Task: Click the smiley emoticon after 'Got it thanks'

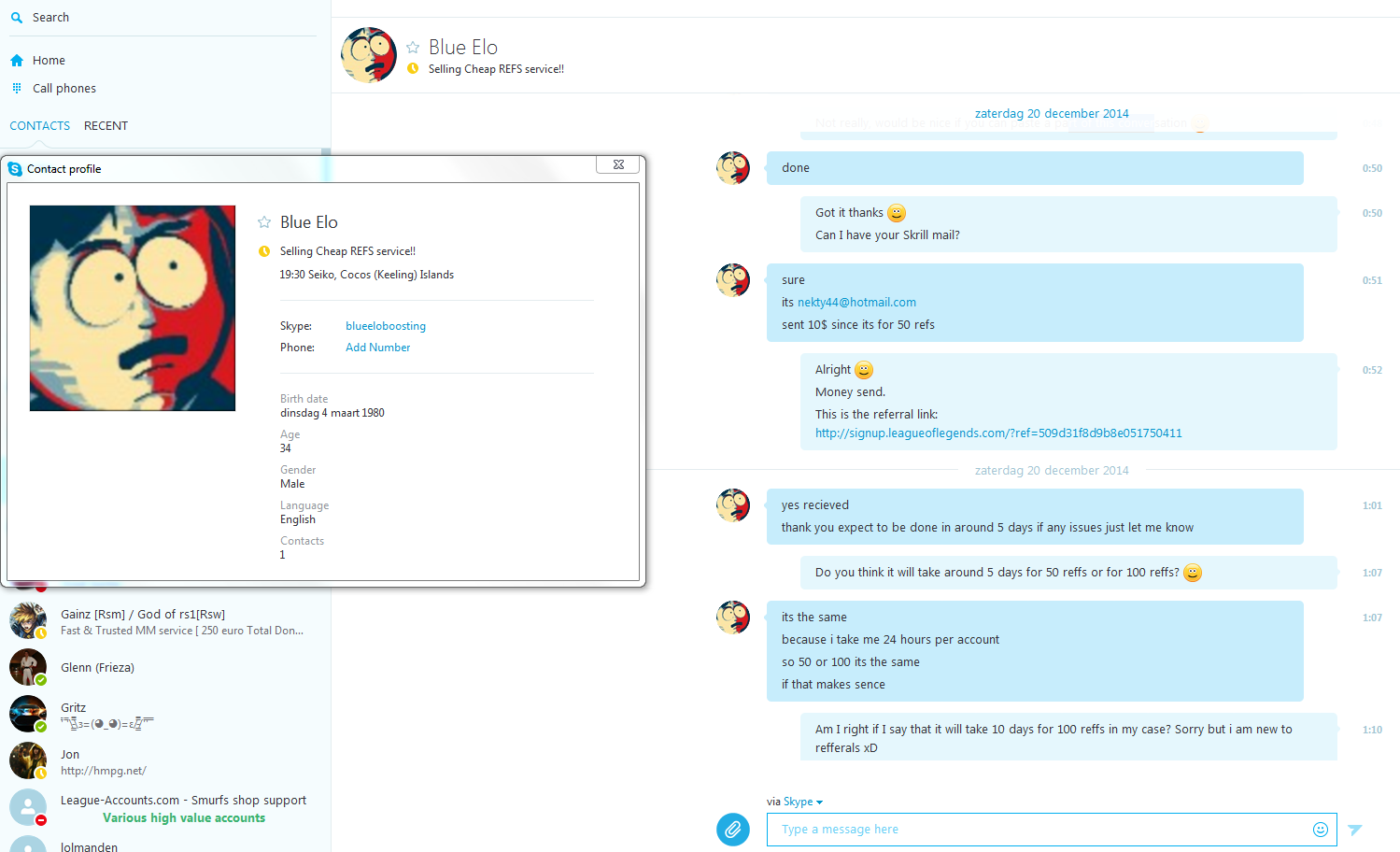Action: 897,213
